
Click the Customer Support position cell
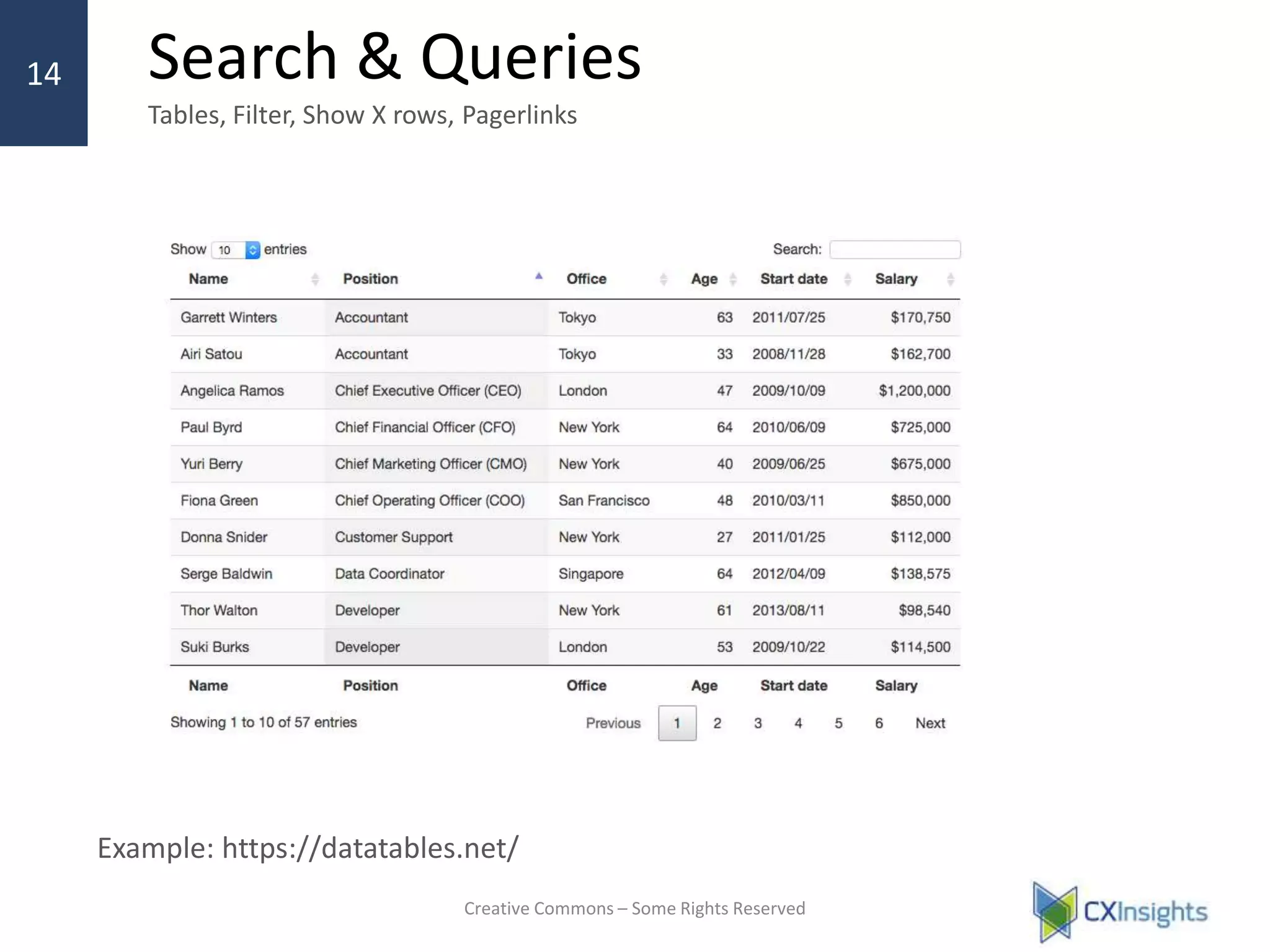click(394, 537)
